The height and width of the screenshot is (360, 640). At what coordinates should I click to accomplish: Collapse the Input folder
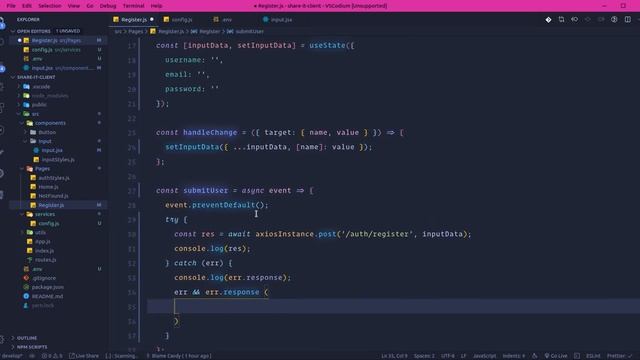(45, 141)
